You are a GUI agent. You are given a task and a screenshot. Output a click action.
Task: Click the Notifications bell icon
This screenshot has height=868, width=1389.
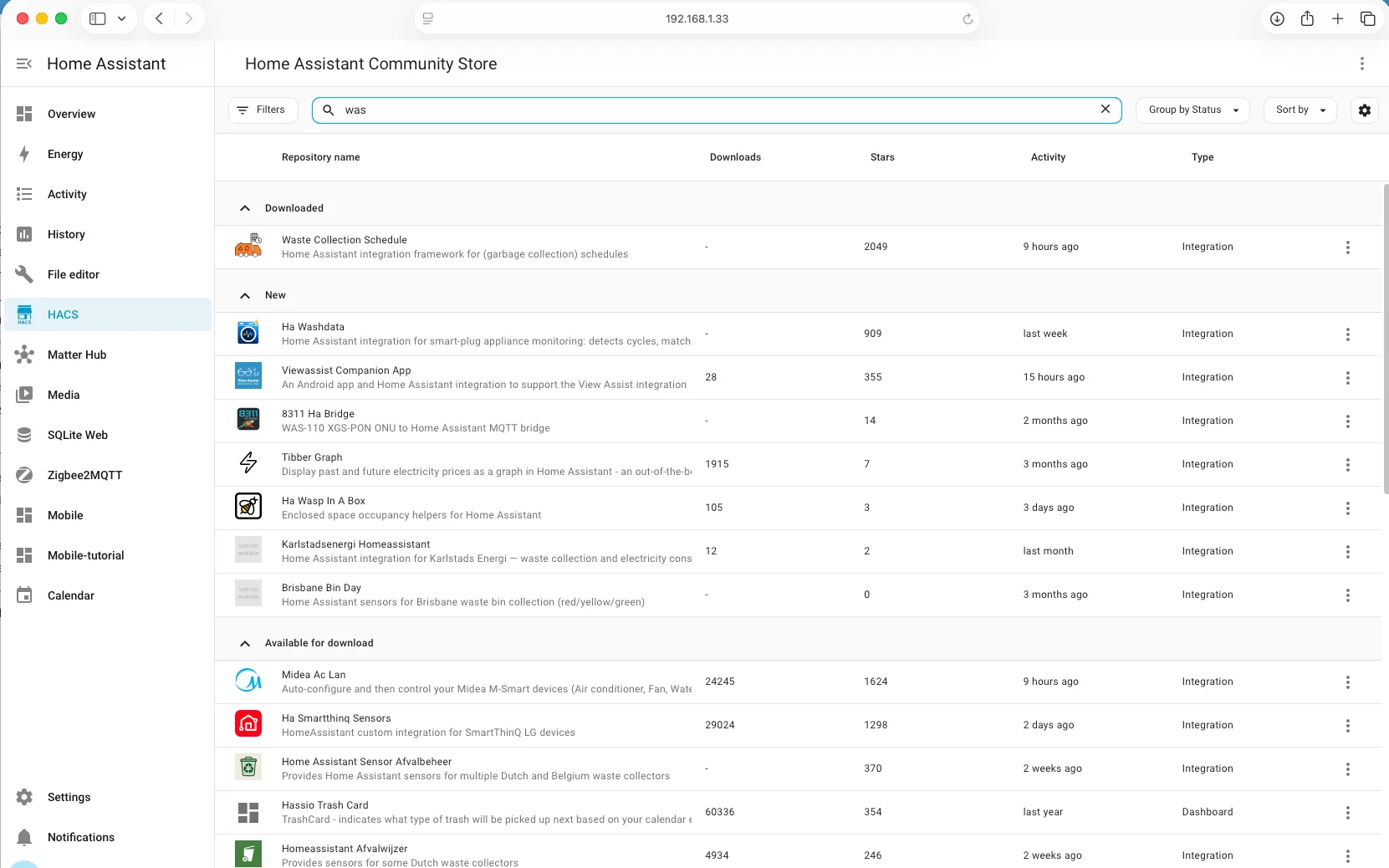pyautogui.click(x=24, y=837)
